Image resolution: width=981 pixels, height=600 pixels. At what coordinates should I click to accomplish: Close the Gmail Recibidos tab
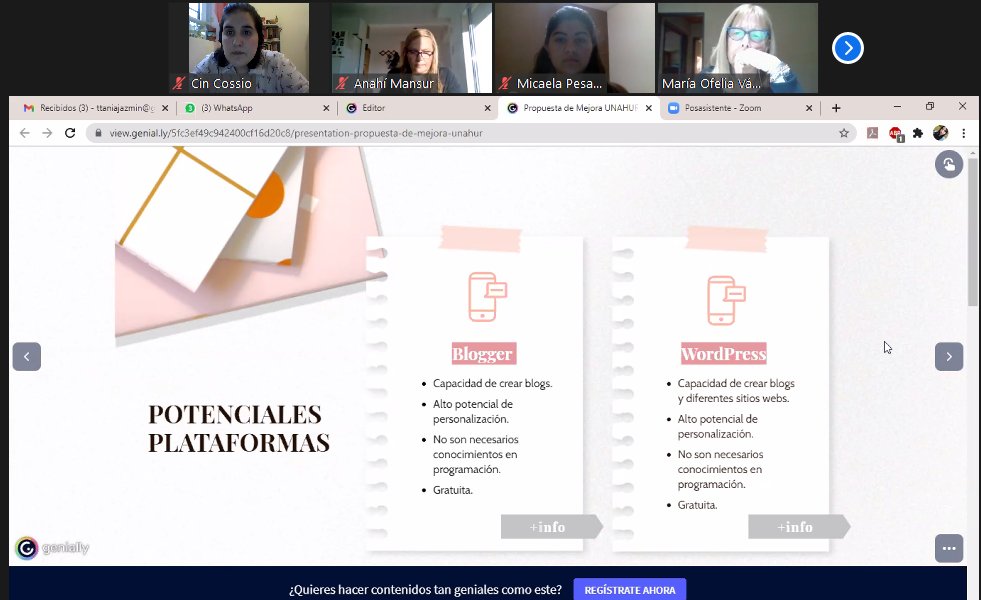[x=165, y=108]
